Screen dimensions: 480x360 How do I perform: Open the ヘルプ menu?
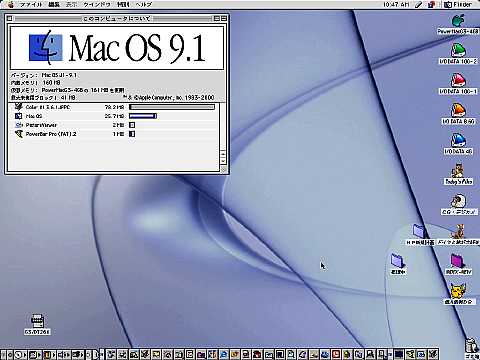click(x=144, y=5)
